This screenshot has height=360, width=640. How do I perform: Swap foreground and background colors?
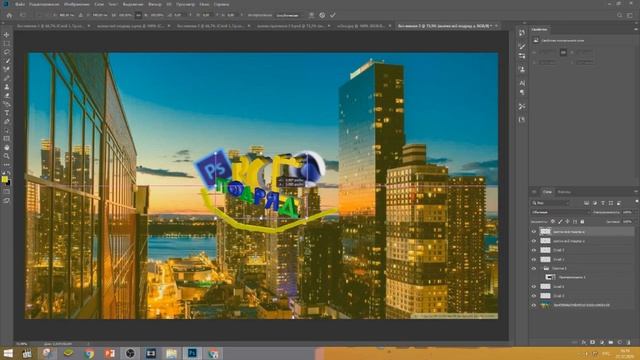pyautogui.click(x=9, y=173)
